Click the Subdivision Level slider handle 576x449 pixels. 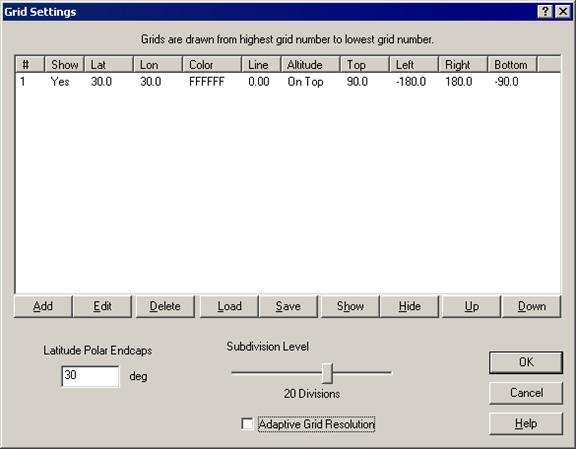click(327, 373)
